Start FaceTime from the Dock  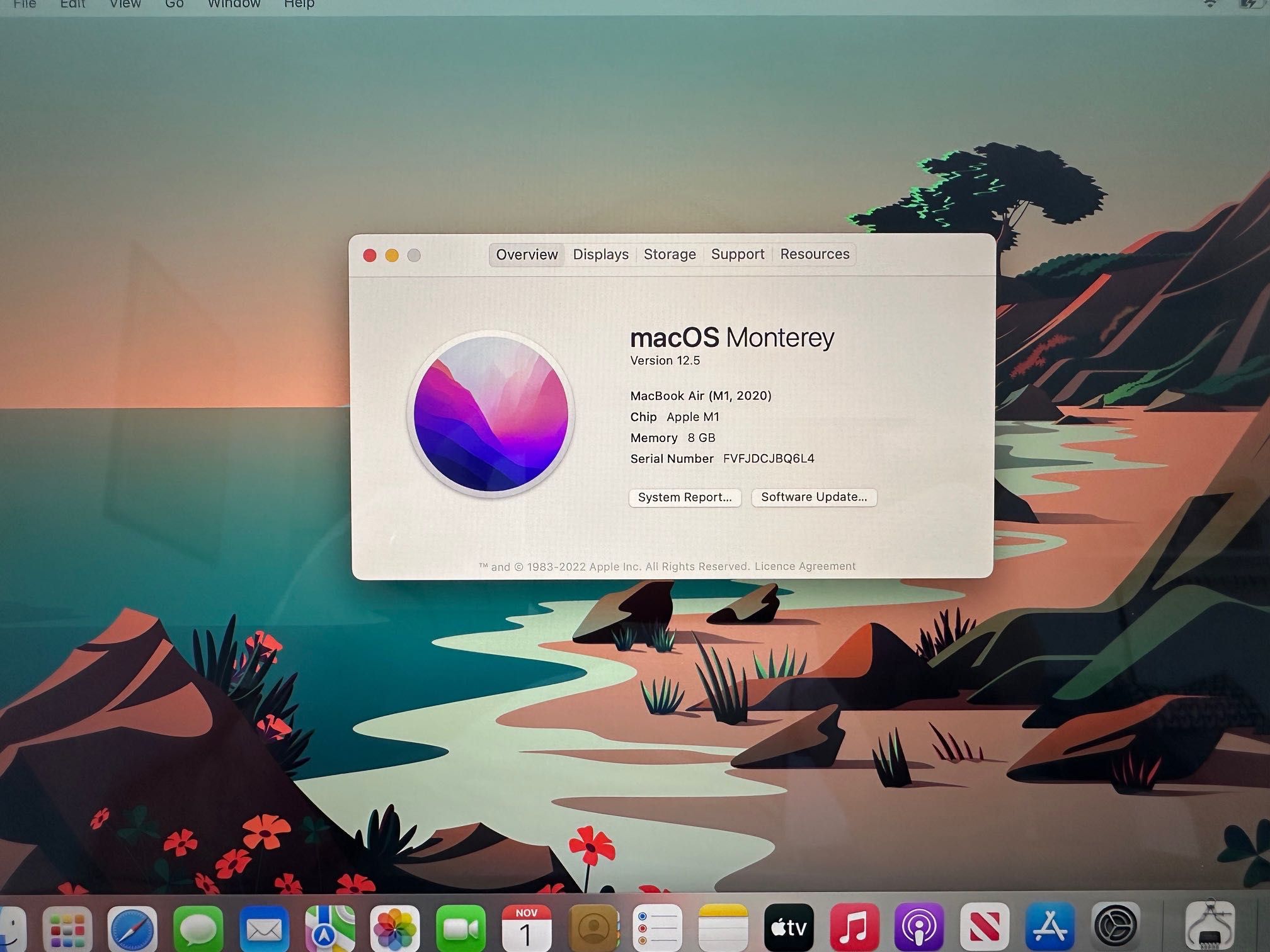pos(461,929)
